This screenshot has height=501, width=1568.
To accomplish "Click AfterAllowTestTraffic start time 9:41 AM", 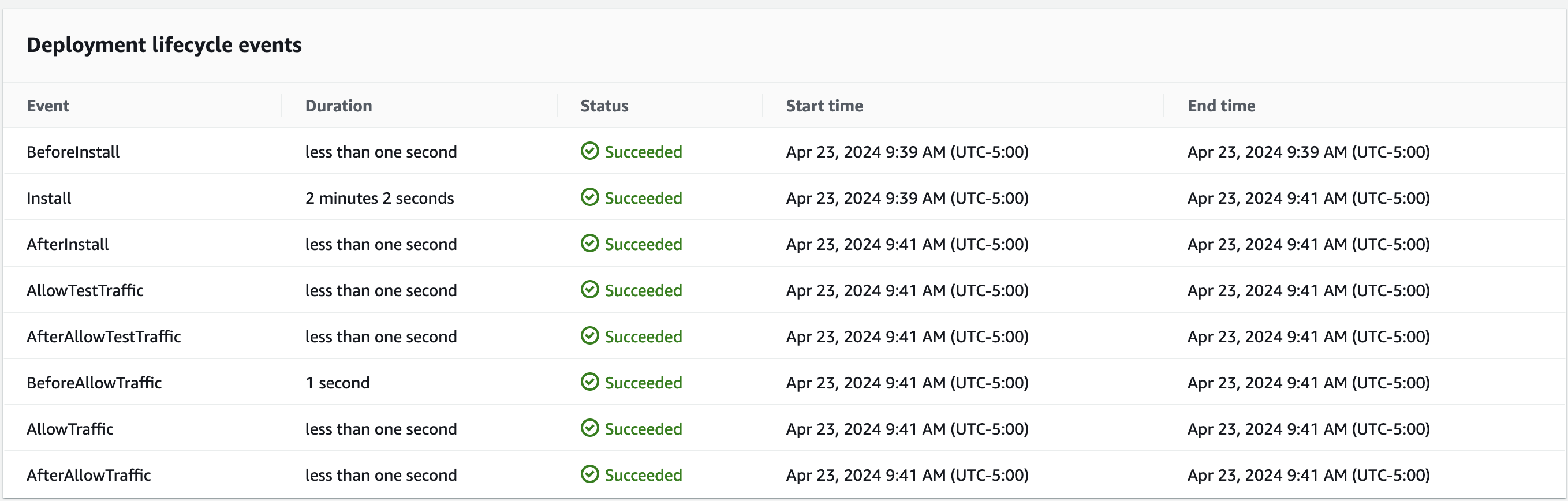I will [x=908, y=337].
